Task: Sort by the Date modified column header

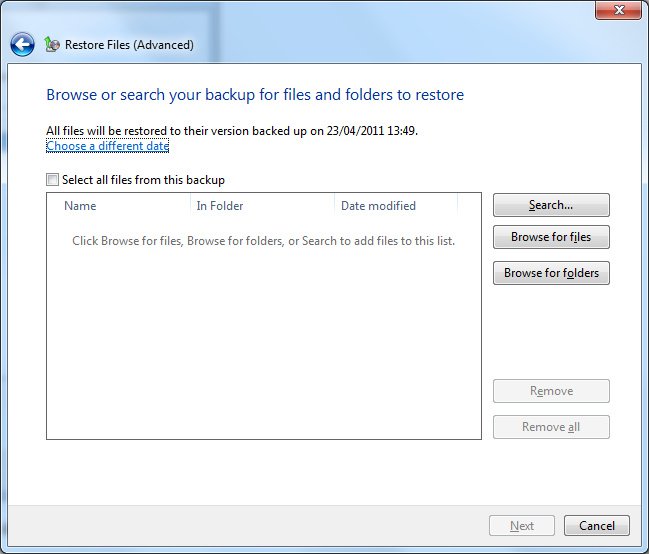Action: point(396,206)
